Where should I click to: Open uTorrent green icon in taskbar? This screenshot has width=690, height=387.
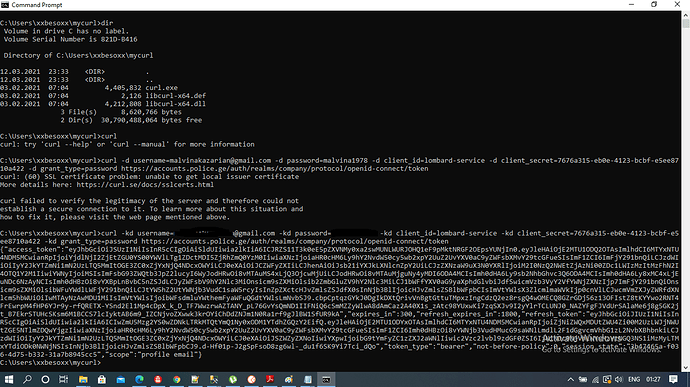click(x=233, y=380)
